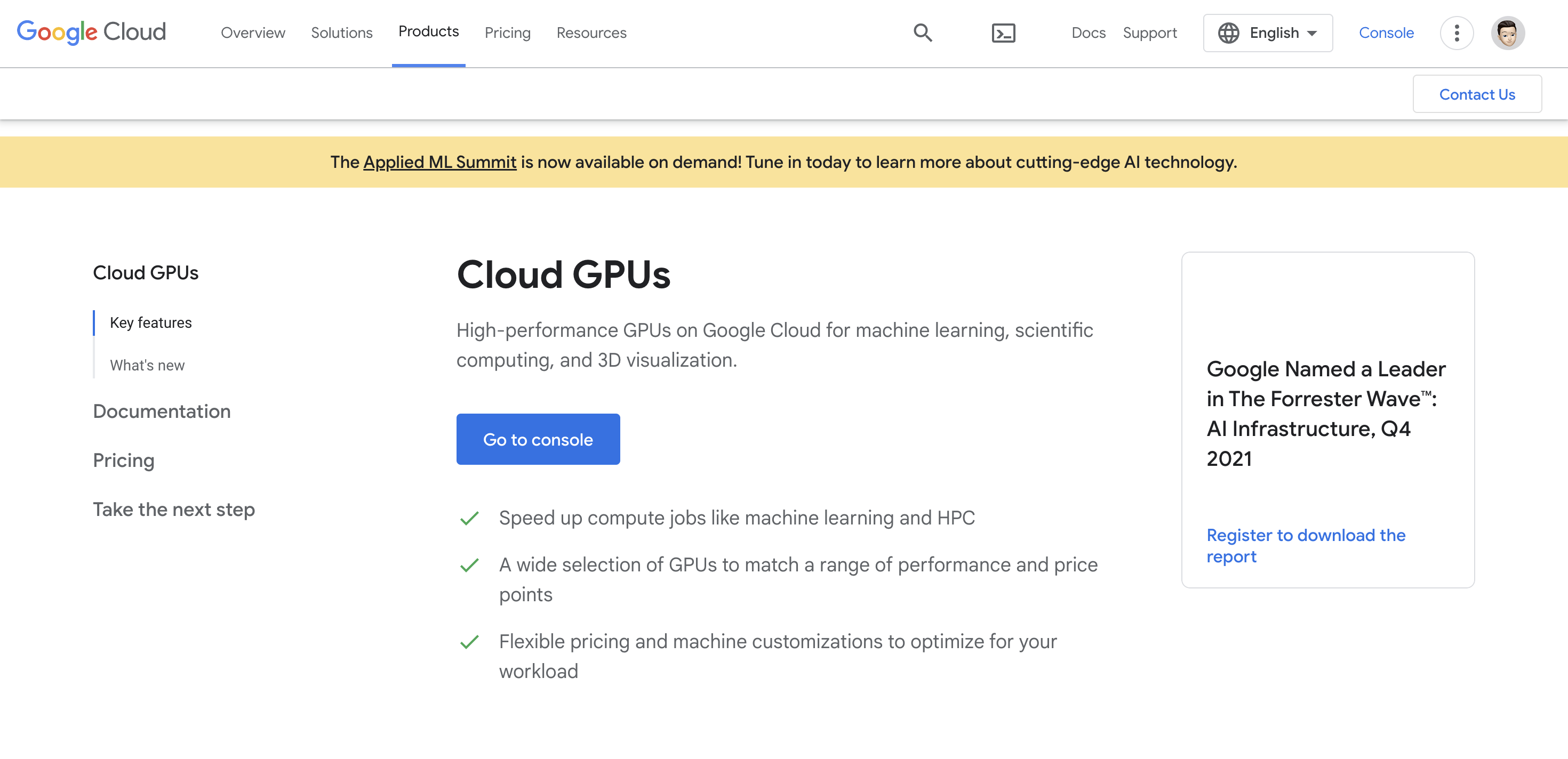Open the search bar
This screenshot has height=759, width=1568.
923,32
